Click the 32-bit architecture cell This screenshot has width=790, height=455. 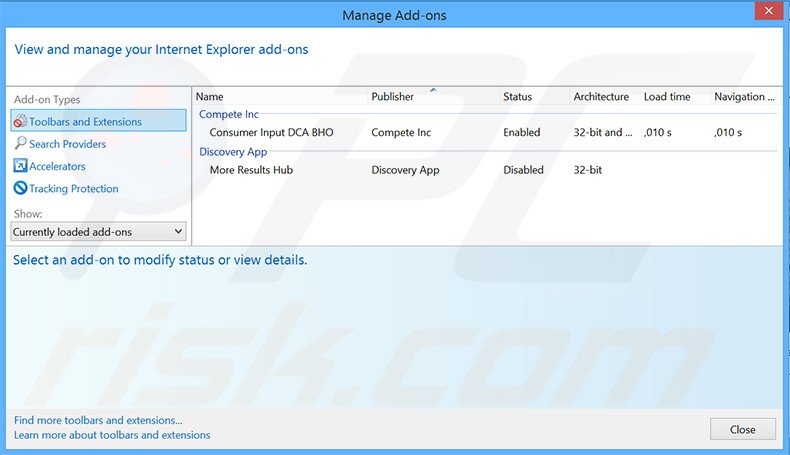coord(587,170)
